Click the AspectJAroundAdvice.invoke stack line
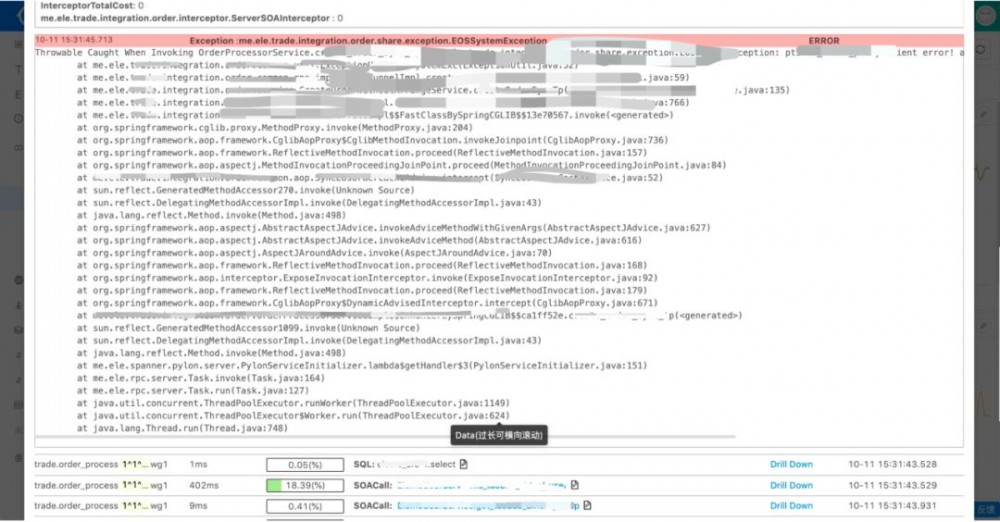 314,253
